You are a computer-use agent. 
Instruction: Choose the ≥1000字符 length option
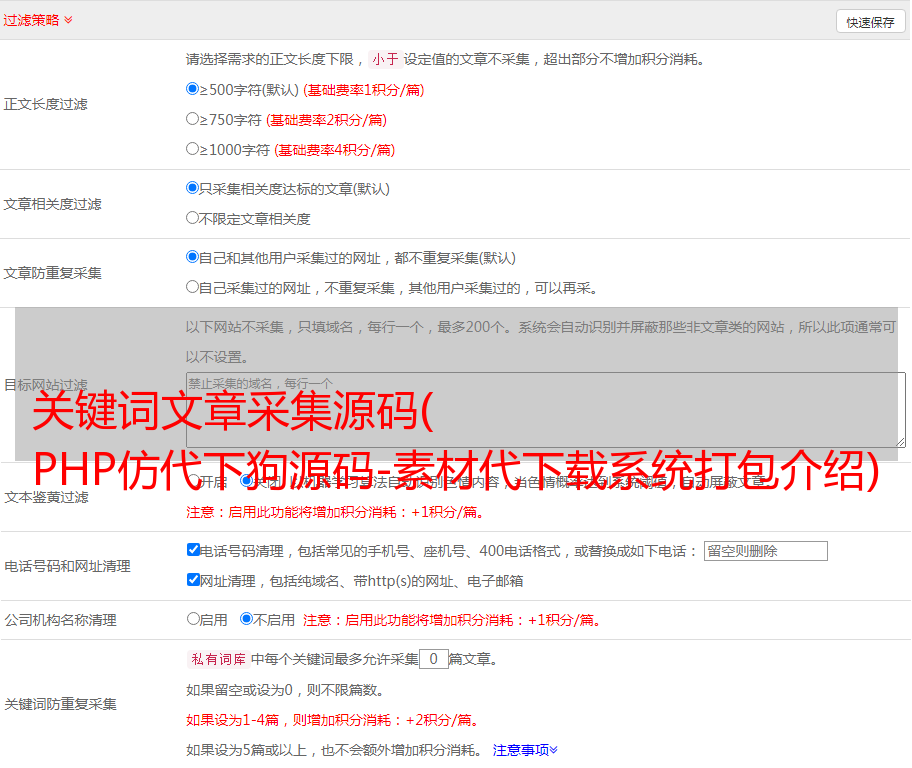pyautogui.click(x=193, y=149)
